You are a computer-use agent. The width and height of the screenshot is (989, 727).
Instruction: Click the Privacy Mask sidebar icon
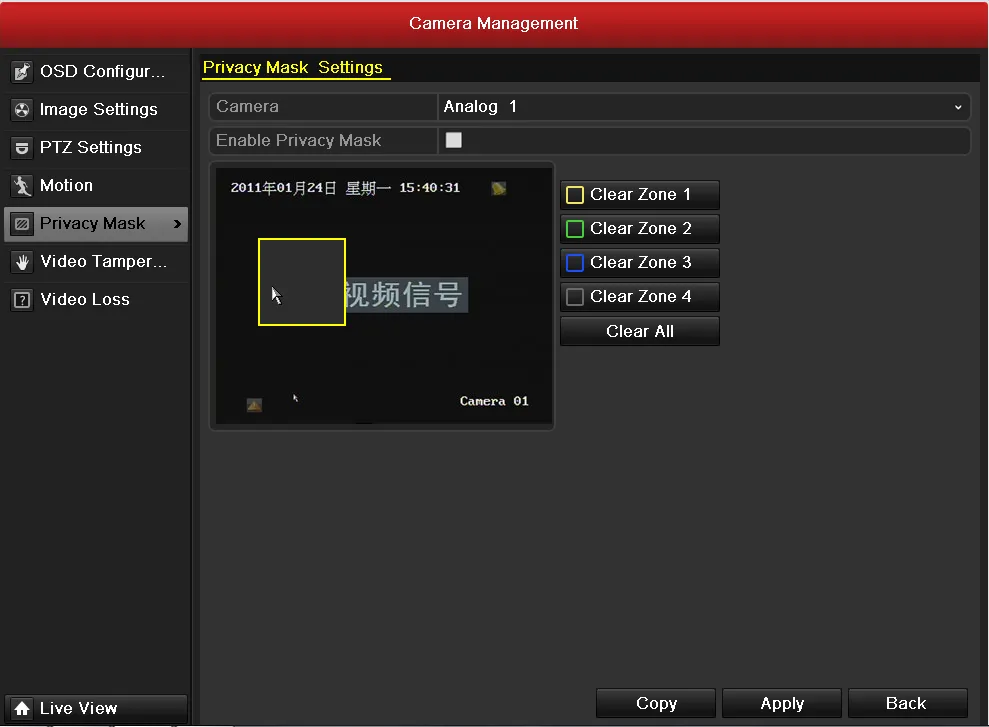[x=22, y=224]
